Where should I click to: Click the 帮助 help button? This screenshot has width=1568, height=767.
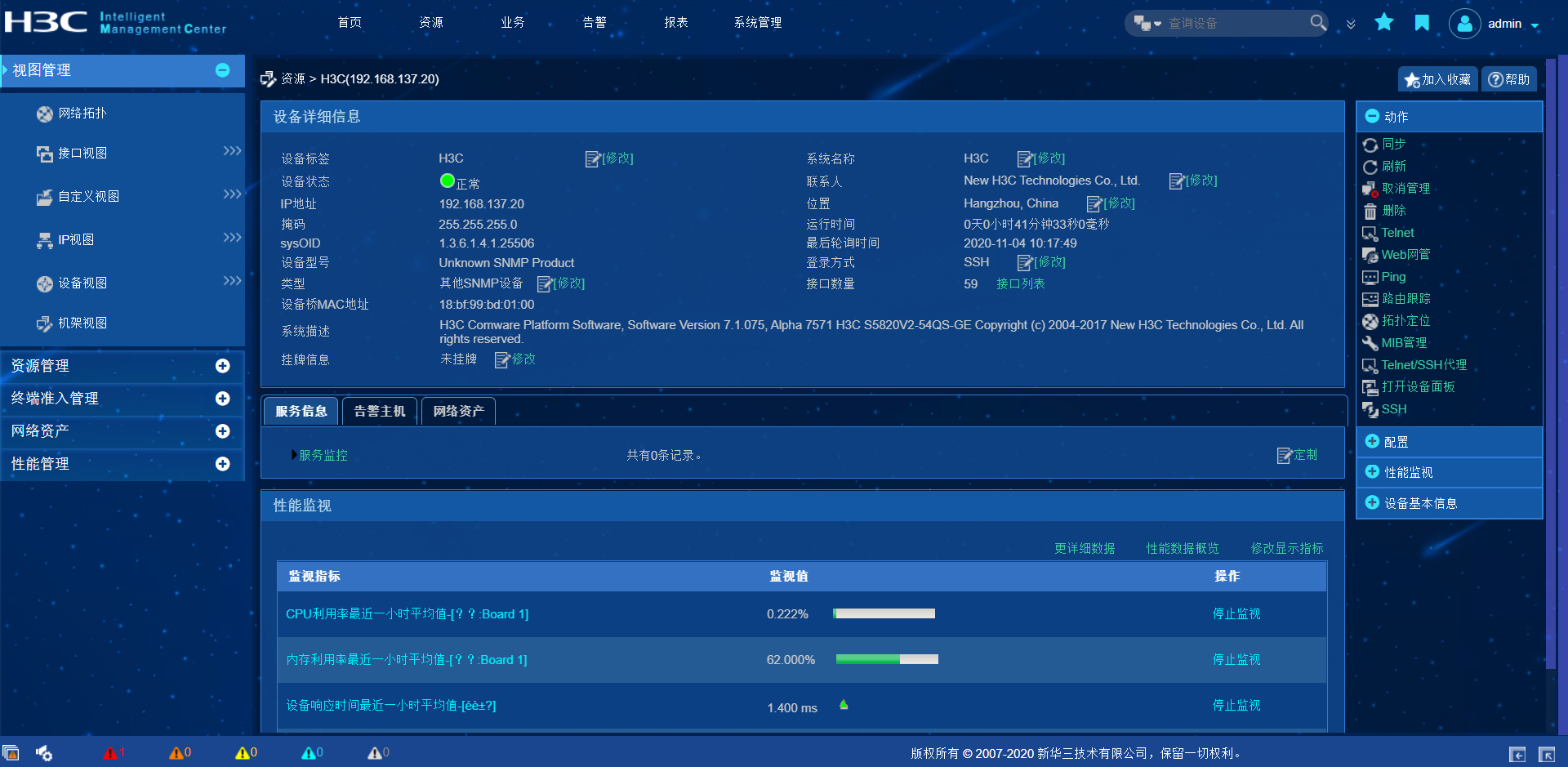(1508, 79)
